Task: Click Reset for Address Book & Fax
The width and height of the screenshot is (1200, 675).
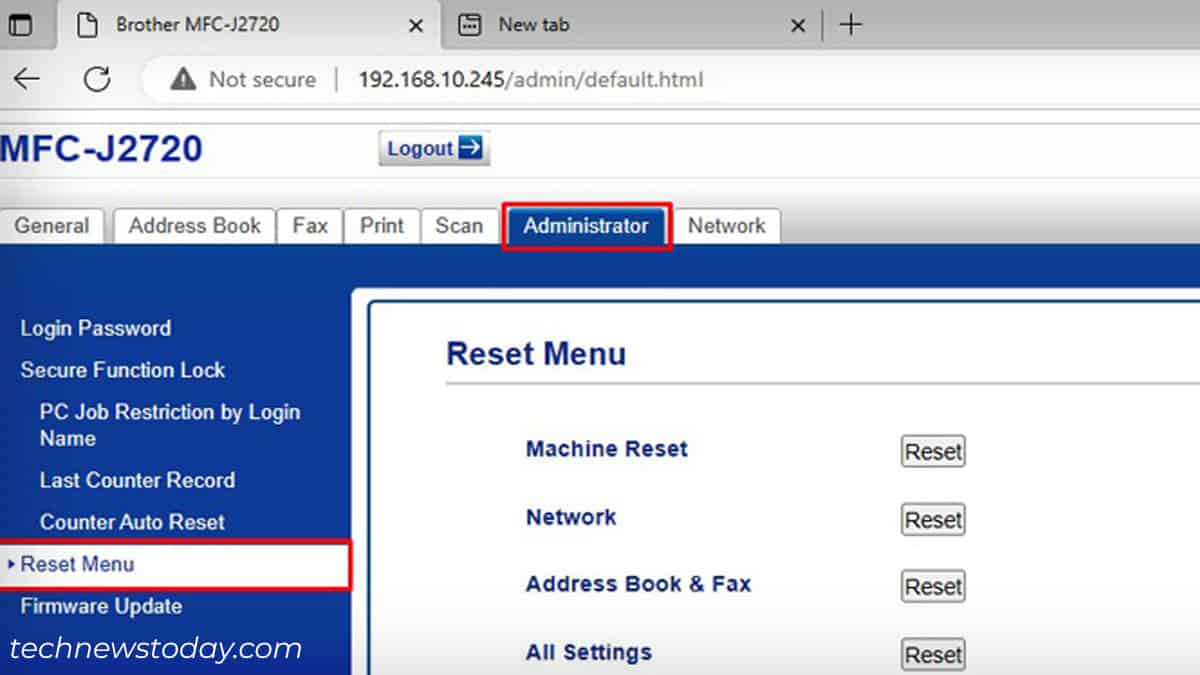Action: click(933, 586)
